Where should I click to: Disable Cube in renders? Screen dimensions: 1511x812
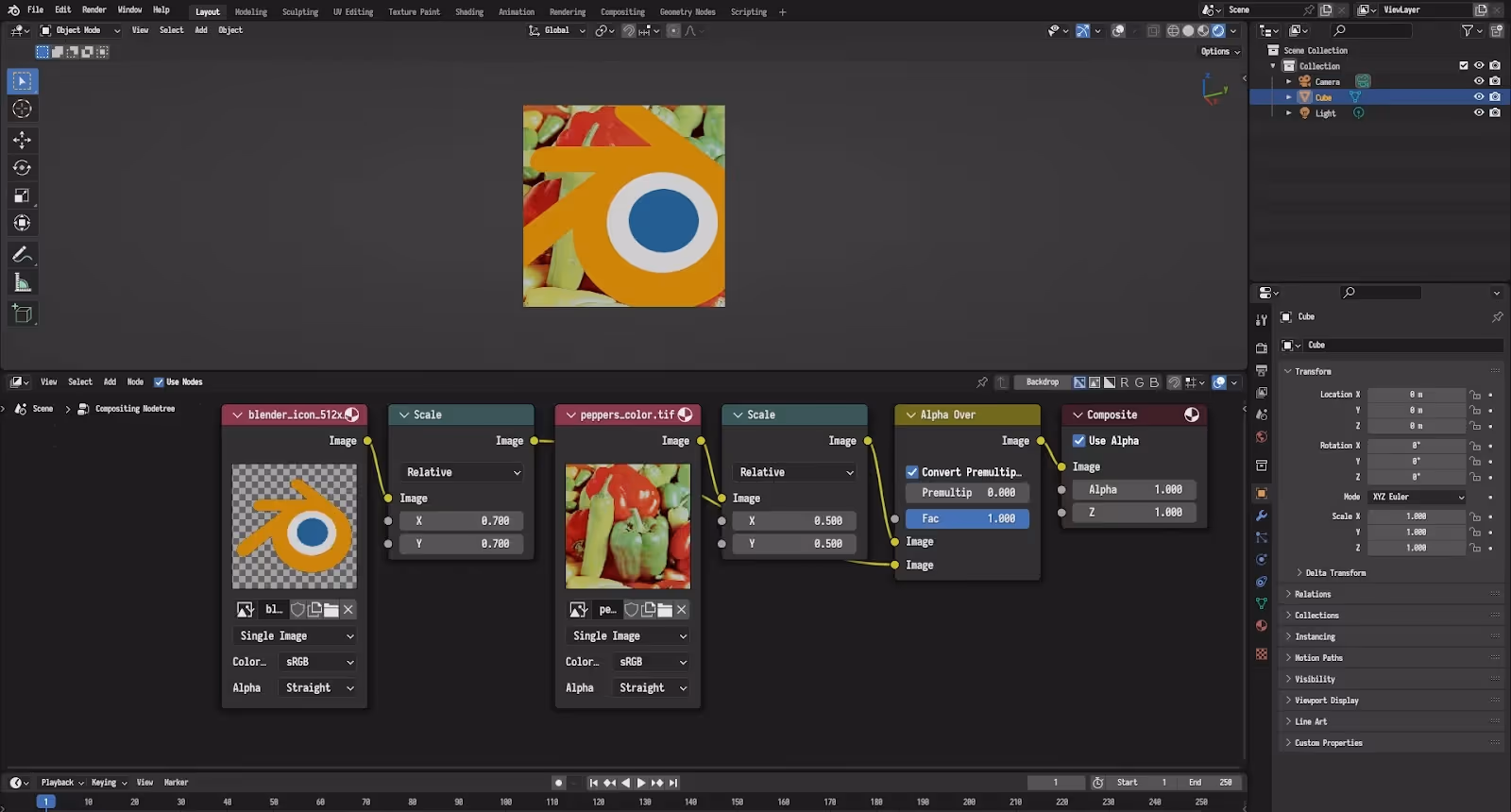1495,97
